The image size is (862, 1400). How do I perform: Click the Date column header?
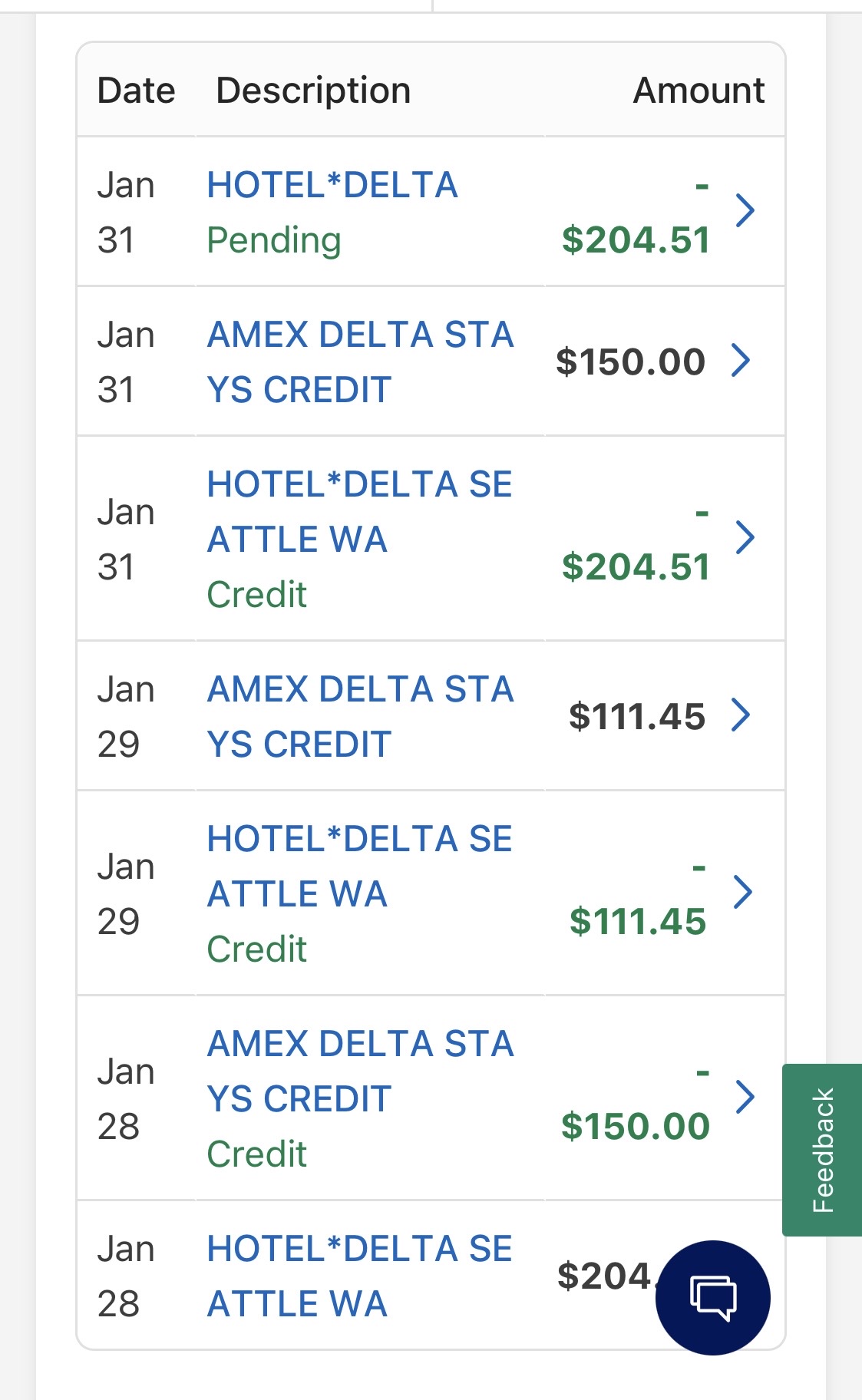click(136, 91)
